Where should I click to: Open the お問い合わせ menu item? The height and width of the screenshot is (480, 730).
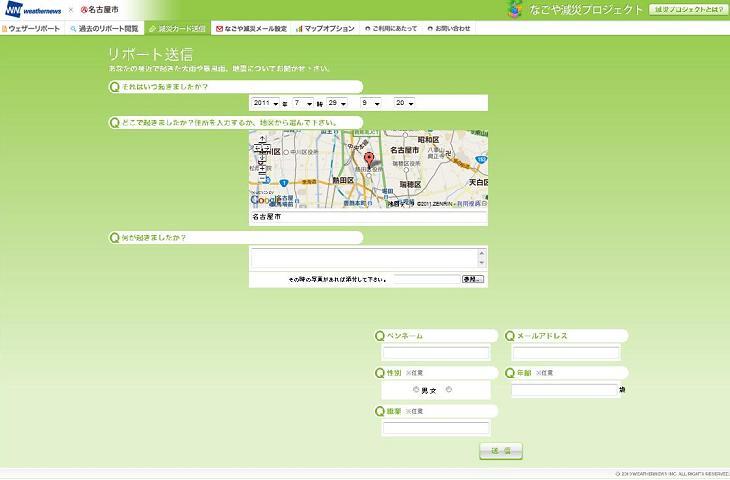(449, 28)
